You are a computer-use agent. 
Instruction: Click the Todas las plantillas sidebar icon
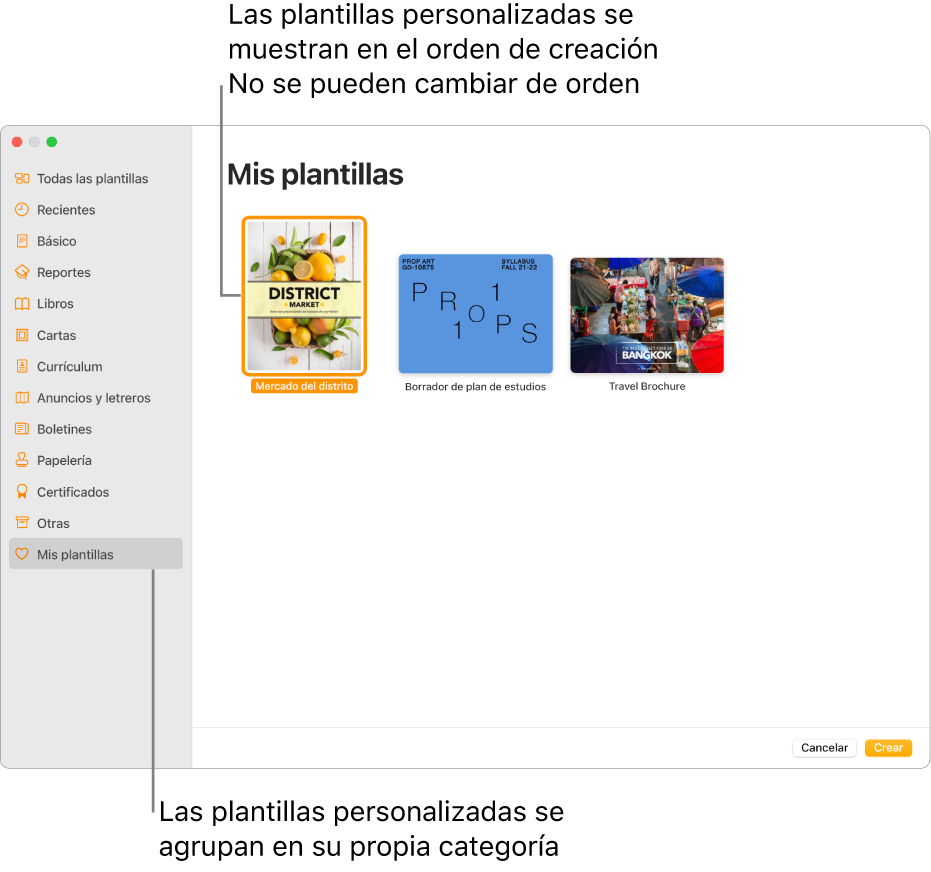click(22, 178)
